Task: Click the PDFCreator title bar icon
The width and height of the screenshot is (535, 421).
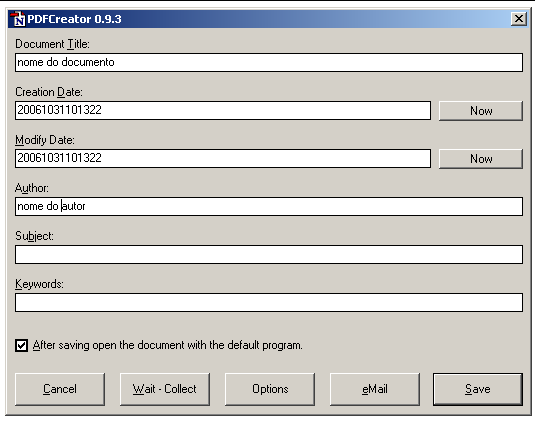Action: click(x=17, y=19)
